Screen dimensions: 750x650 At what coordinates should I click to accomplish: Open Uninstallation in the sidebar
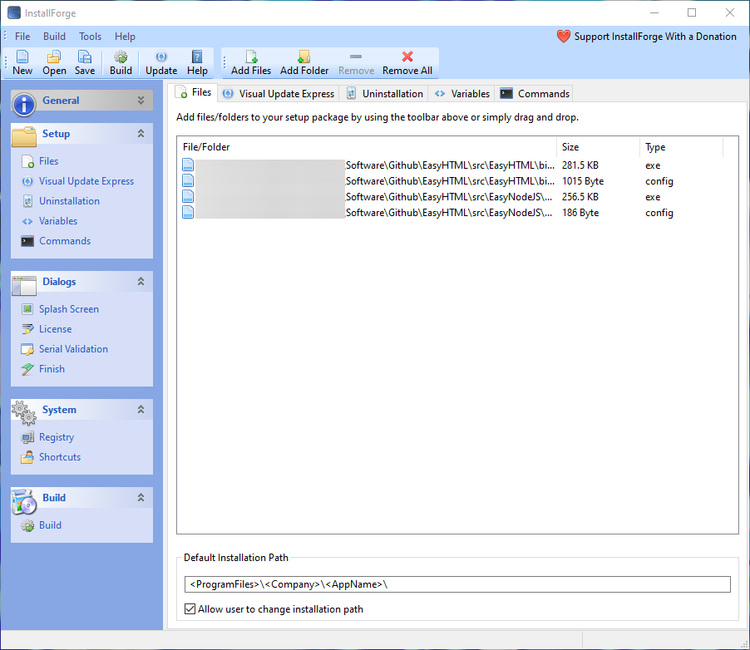69,201
